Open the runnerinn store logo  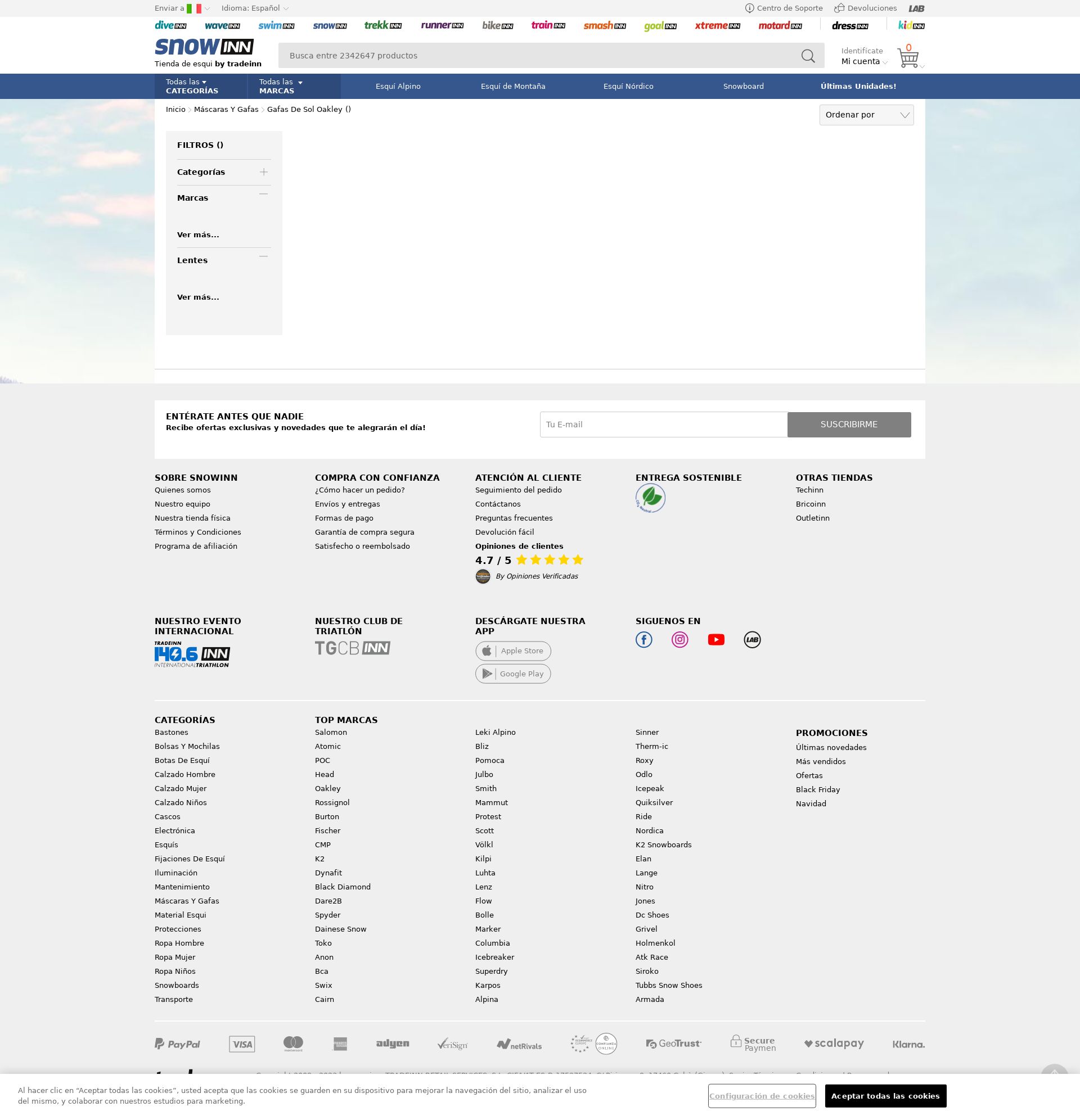point(442,25)
